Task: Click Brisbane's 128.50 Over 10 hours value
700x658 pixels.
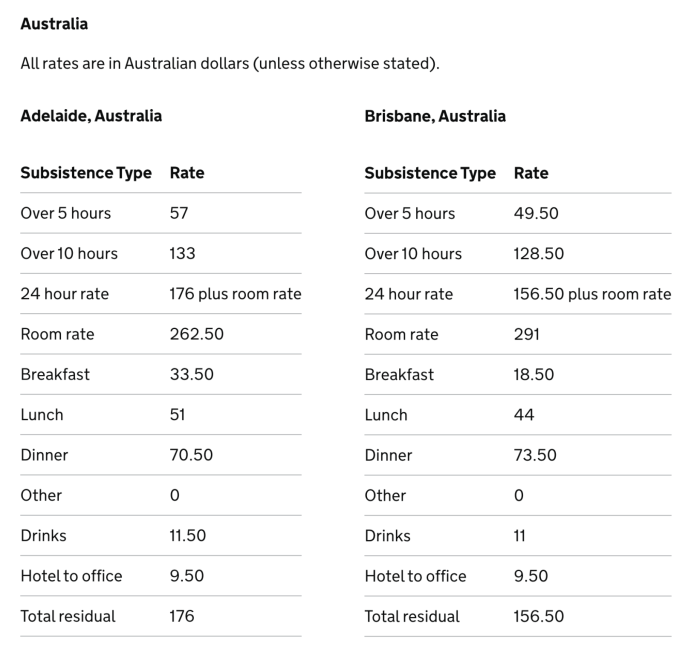Action: point(539,254)
